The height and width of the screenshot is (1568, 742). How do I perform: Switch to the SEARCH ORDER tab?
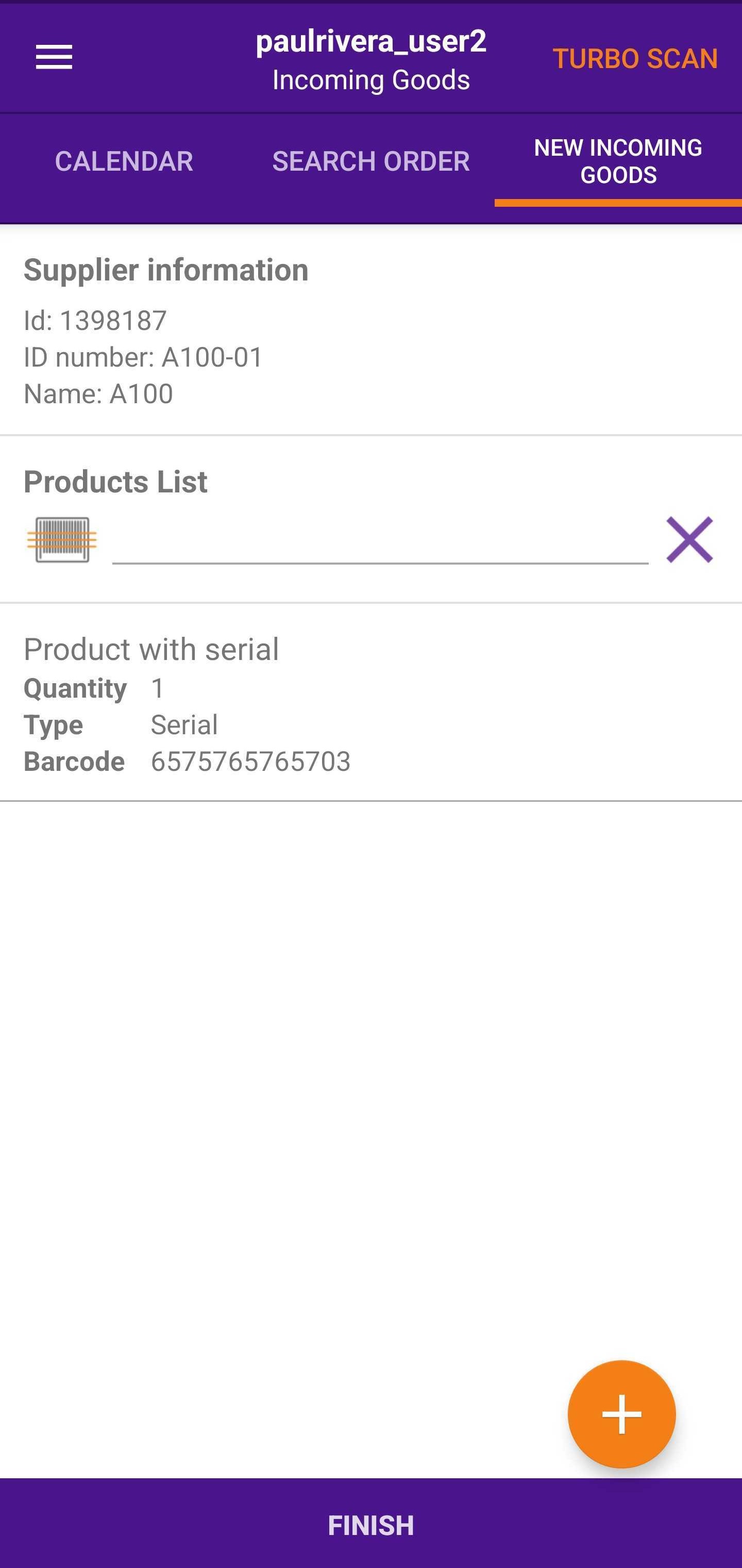(371, 161)
